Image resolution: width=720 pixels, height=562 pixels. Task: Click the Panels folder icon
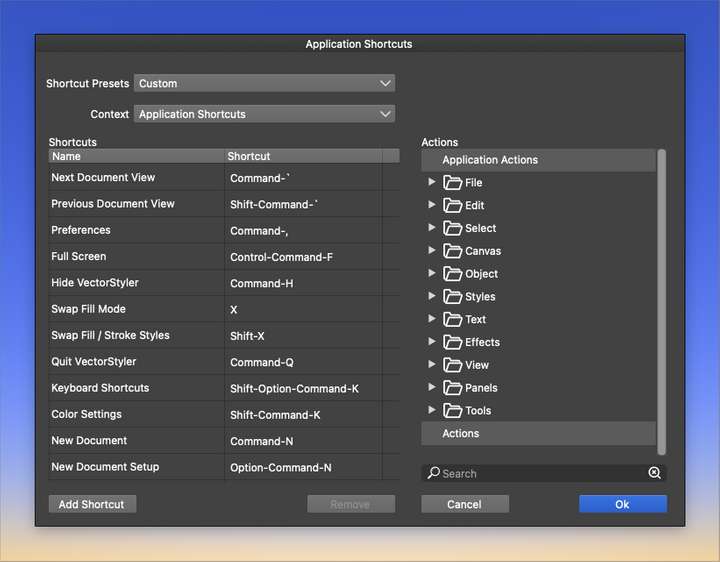[452, 388]
